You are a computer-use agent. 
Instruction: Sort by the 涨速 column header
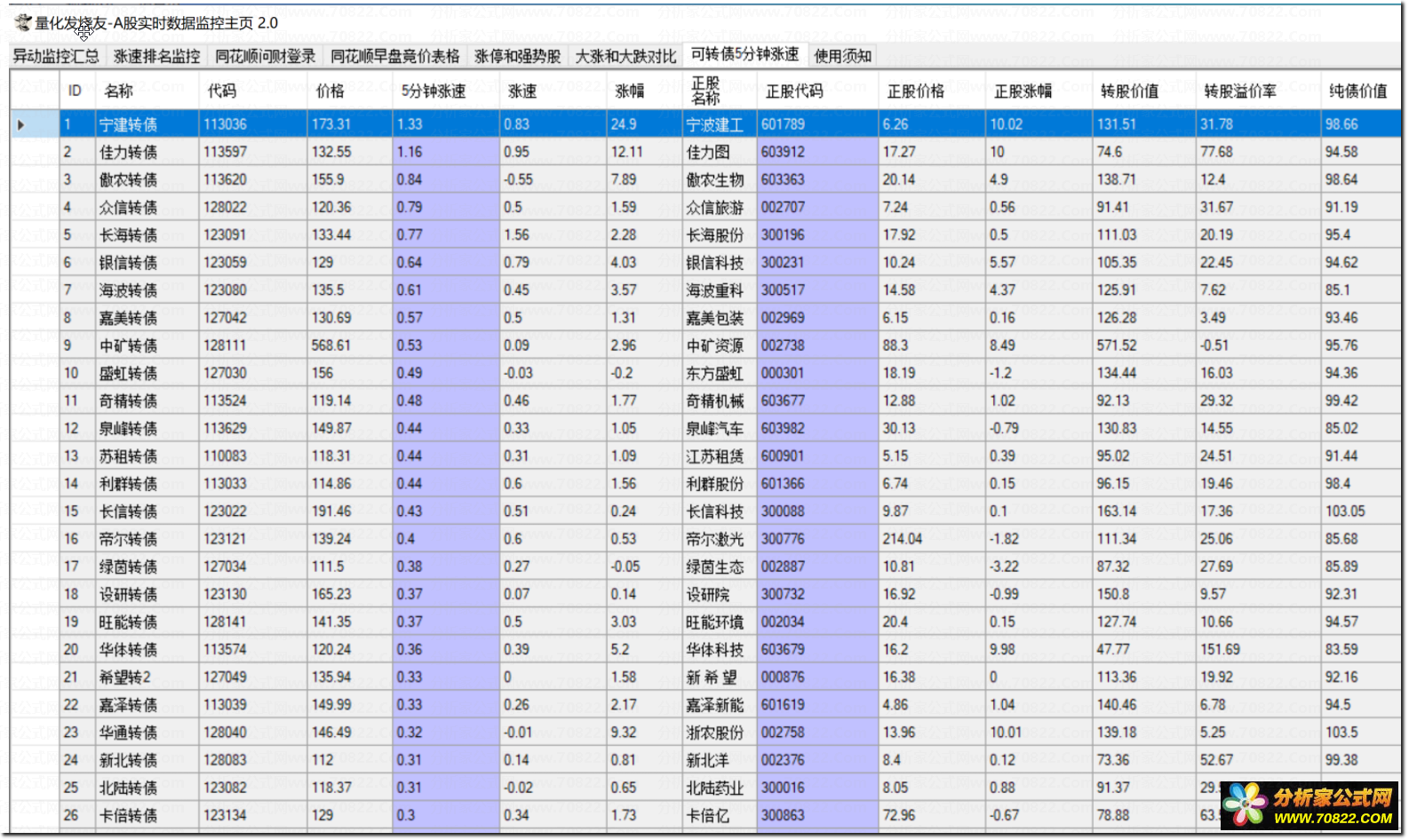pyautogui.click(x=553, y=91)
